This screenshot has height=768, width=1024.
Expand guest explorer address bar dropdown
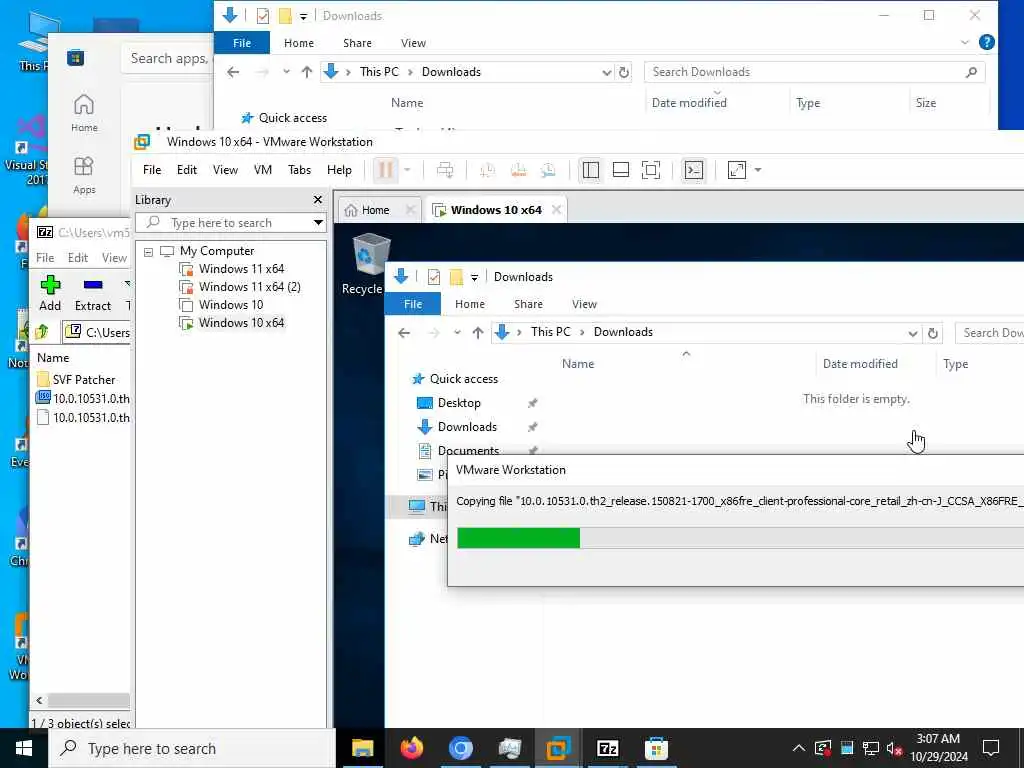point(912,333)
